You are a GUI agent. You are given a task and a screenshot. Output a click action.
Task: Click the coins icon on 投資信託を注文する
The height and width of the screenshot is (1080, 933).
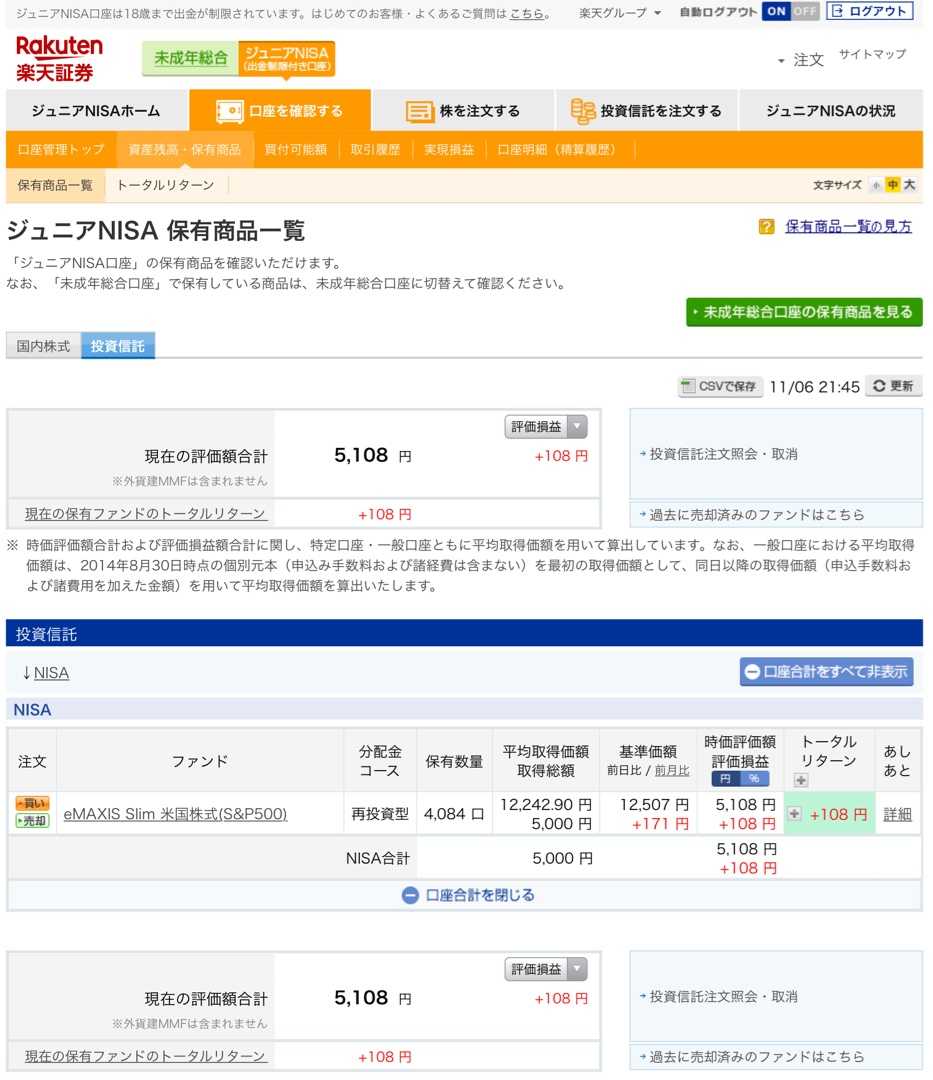click(x=583, y=111)
